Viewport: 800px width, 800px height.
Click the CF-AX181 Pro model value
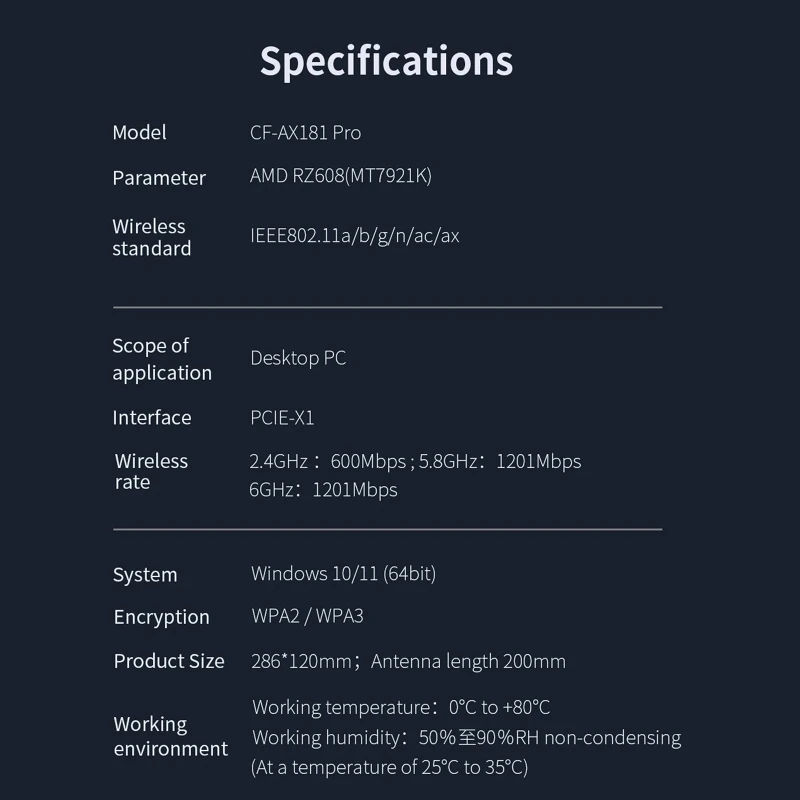(x=305, y=132)
